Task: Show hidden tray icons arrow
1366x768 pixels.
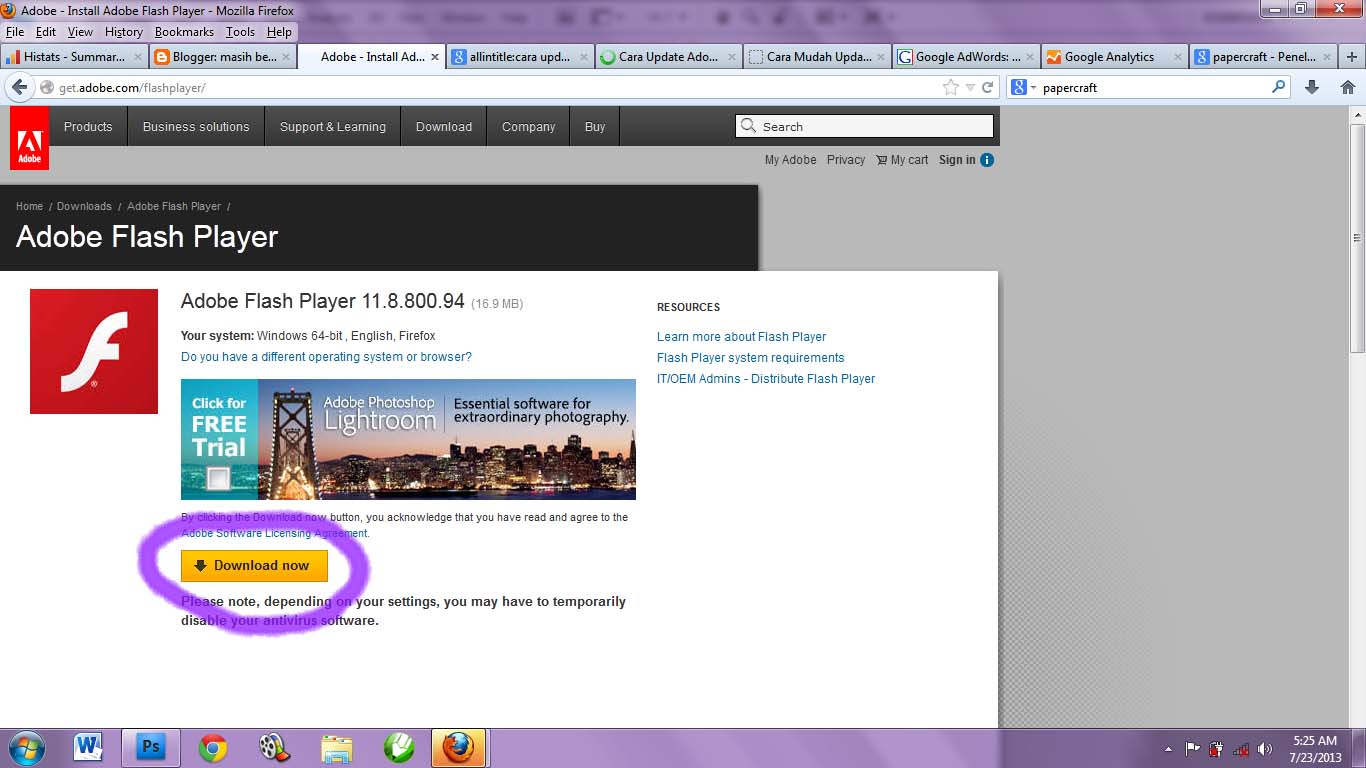Action: (x=1168, y=748)
